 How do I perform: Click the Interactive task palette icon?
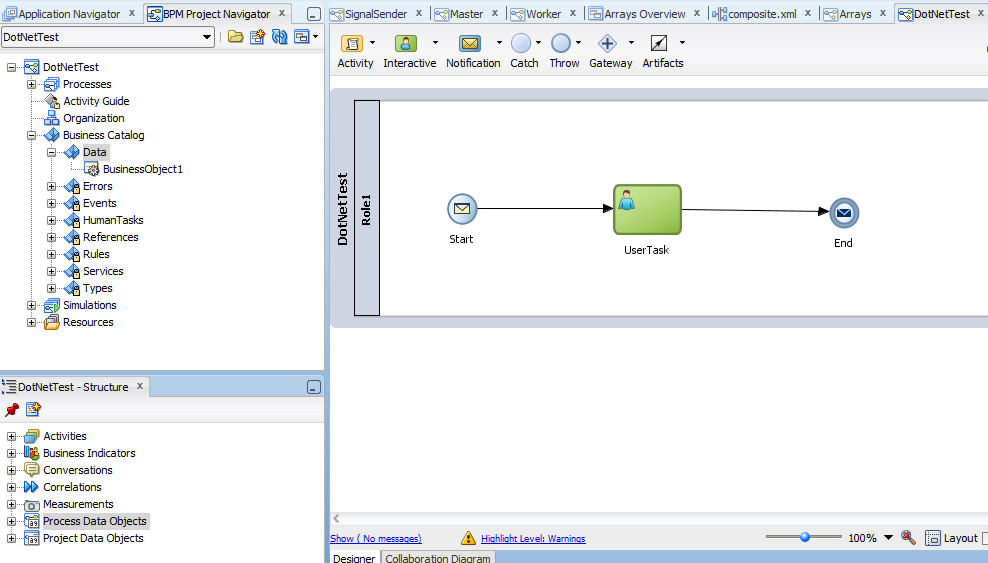(406, 44)
